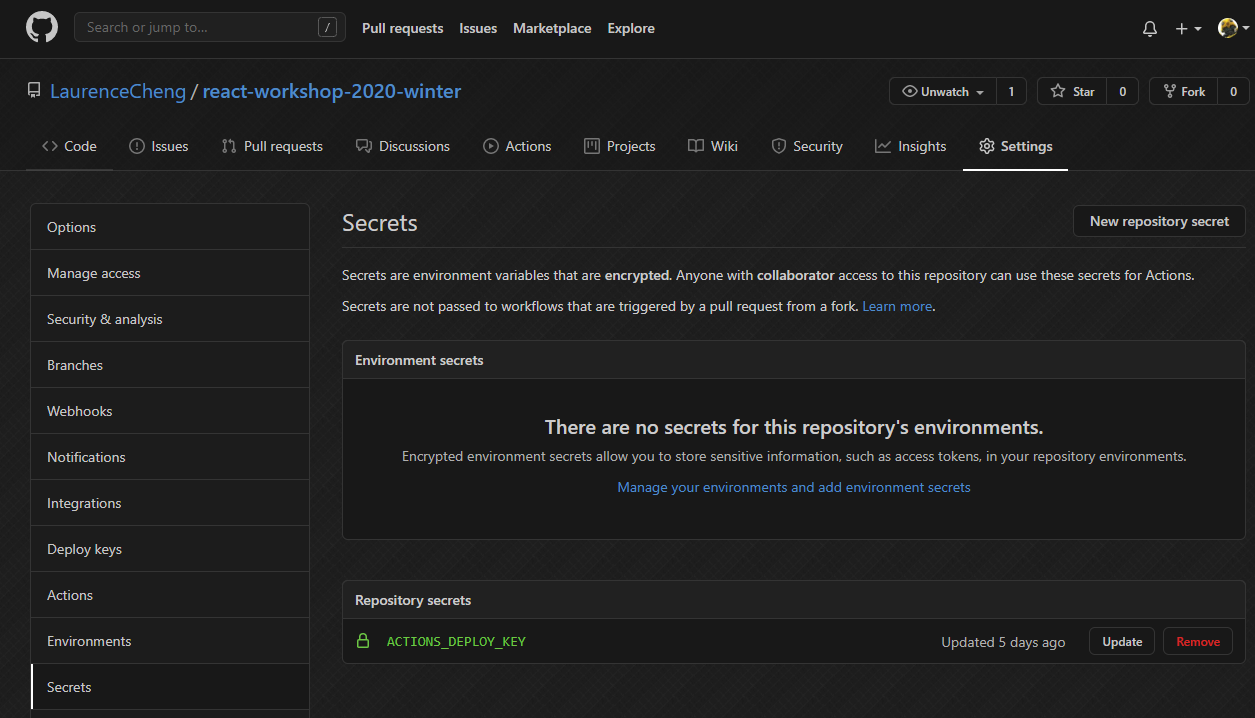The image size is (1255, 718).
Task: Click the Security tab shield icon
Action: pos(779,146)
